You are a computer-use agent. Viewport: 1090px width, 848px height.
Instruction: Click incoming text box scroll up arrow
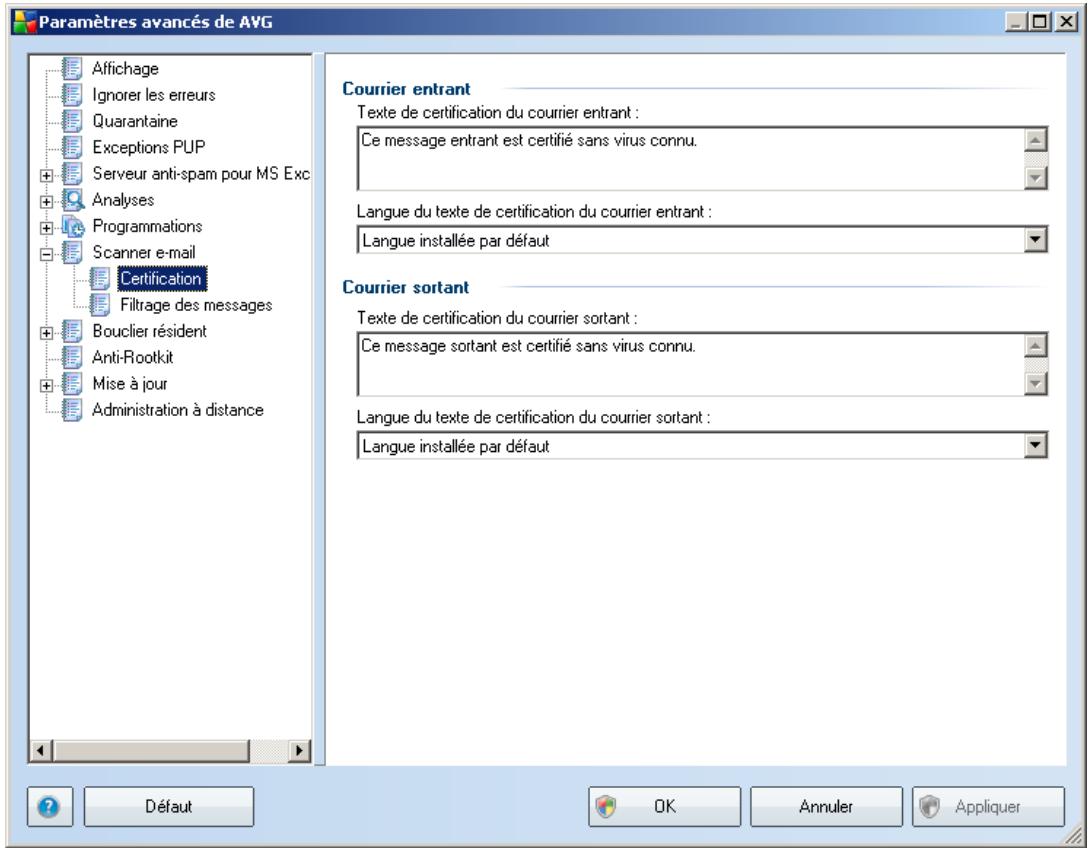click(1036, 140)
